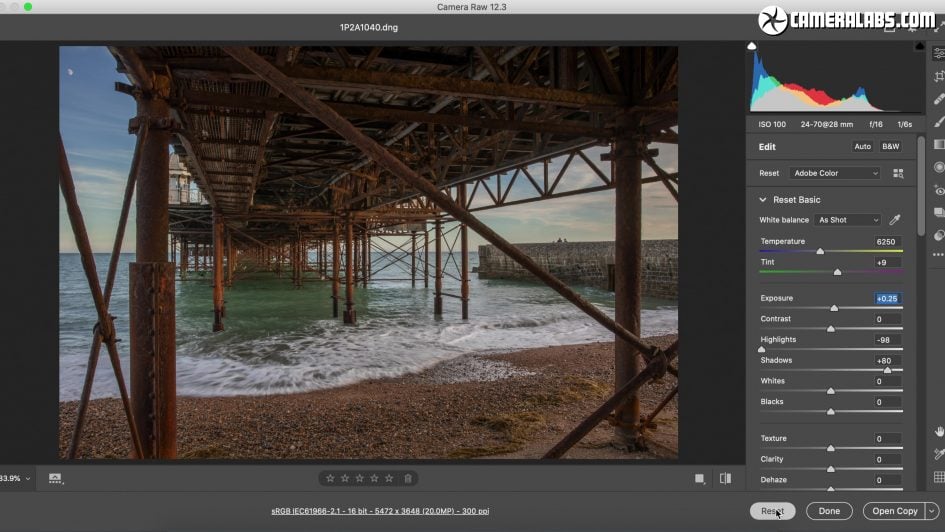Click the Shadows value field +80
945x532 pixels.
click(888, 361)
